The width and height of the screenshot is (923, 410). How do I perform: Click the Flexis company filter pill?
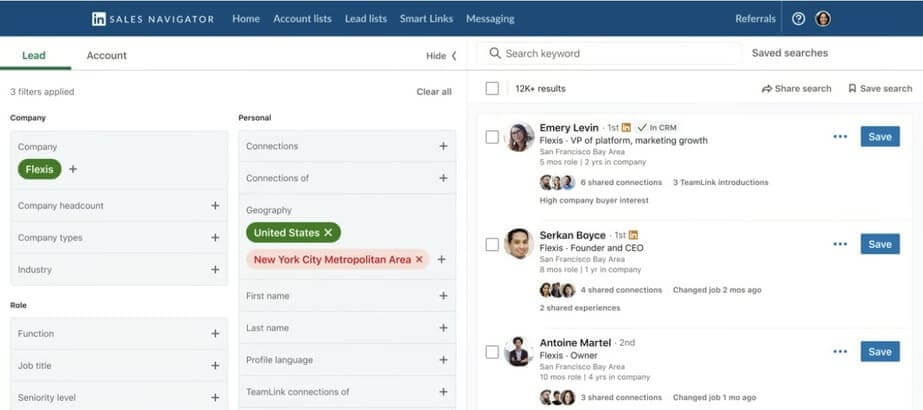click(39, 169)
